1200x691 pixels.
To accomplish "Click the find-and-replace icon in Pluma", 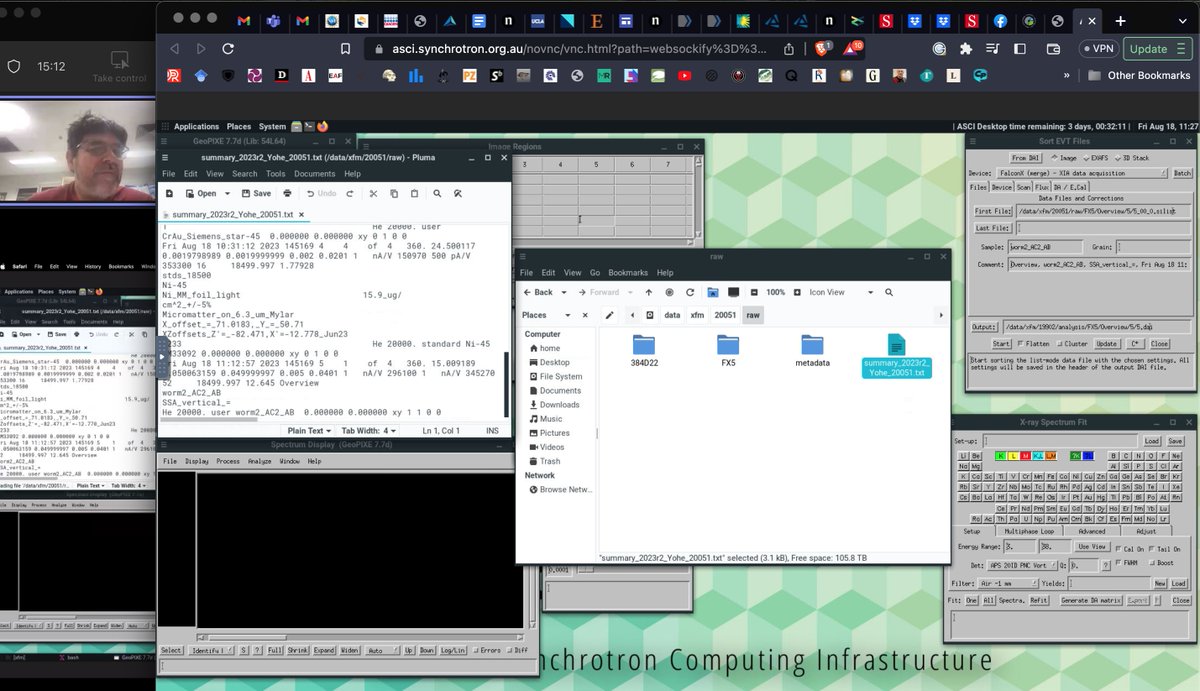I will (458, 193).
